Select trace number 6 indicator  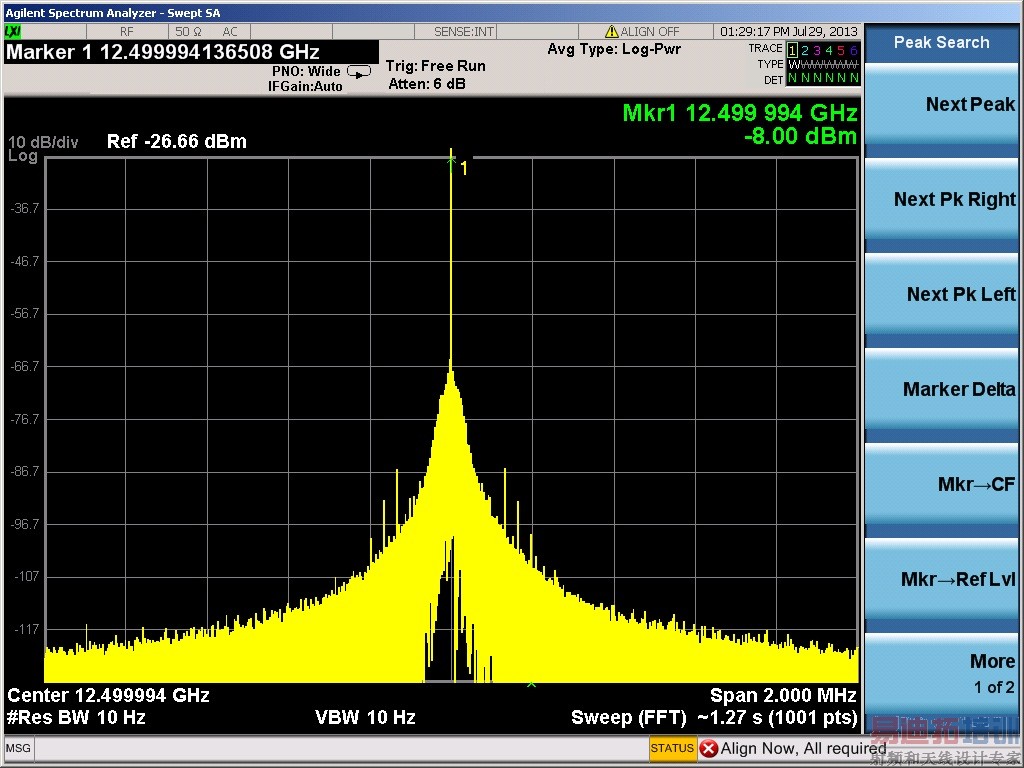(x=853, y=50)
